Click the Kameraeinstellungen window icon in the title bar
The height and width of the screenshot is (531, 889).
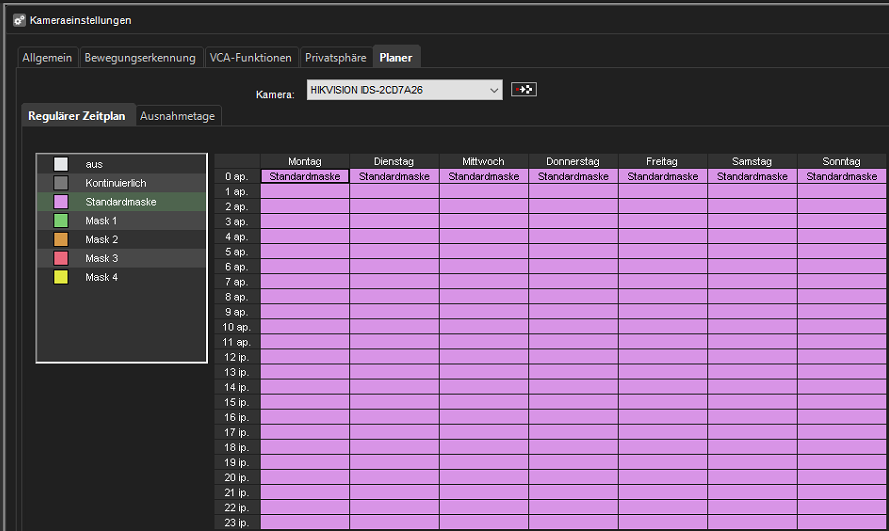pyautogui.click(x=19, y=20)
